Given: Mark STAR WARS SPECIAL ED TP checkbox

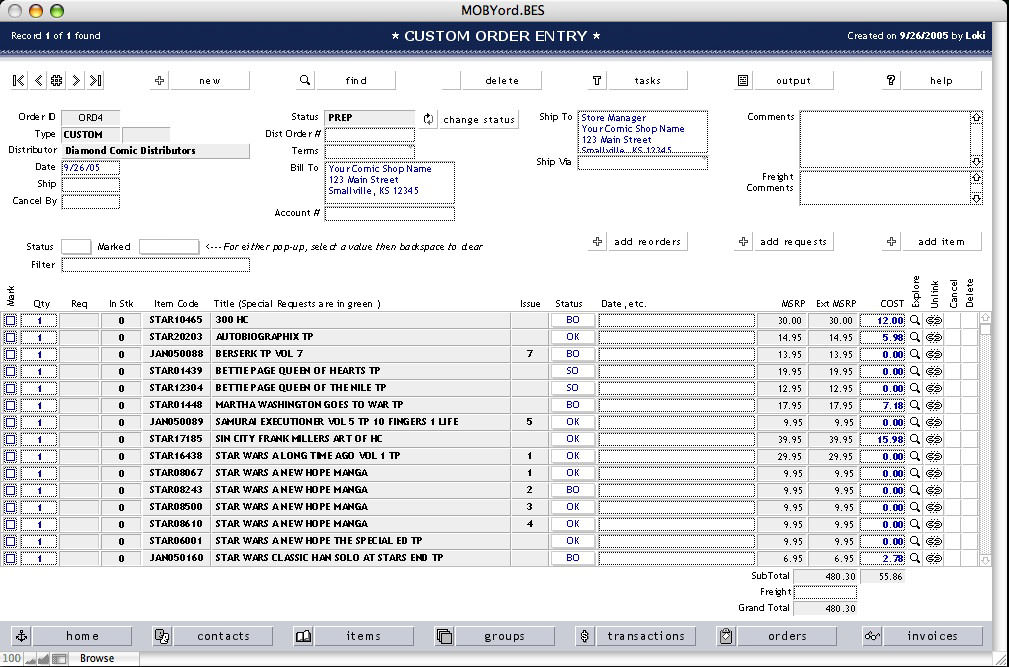Looking at the screenshot, I should coord(10,541).
